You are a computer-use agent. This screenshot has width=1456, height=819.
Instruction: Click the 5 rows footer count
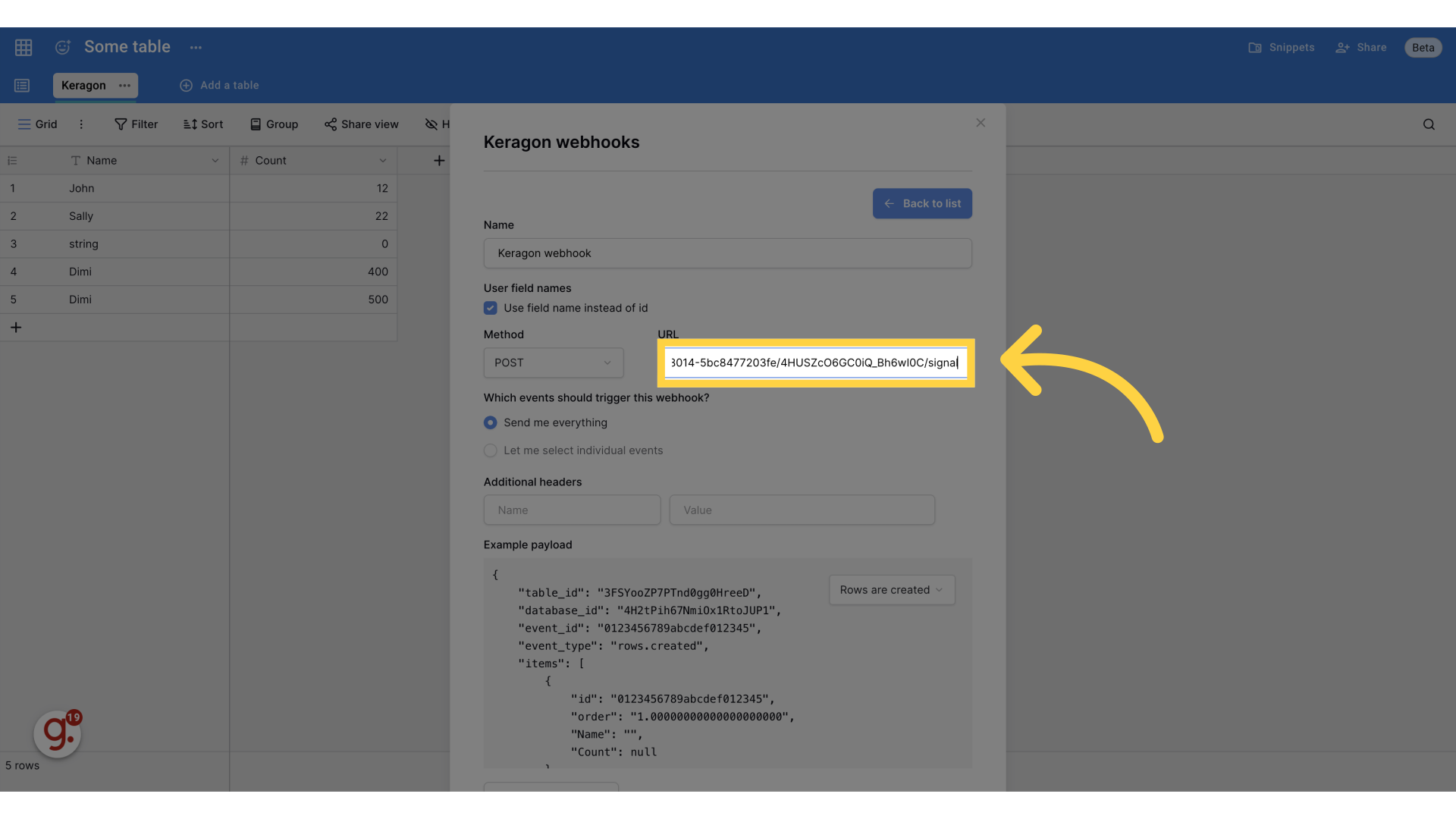point(22,765)
